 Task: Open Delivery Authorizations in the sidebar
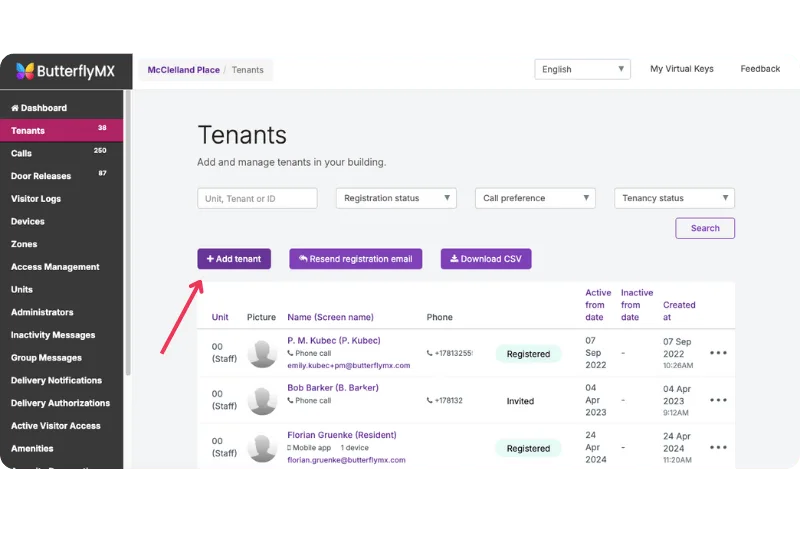coord(61,403)
